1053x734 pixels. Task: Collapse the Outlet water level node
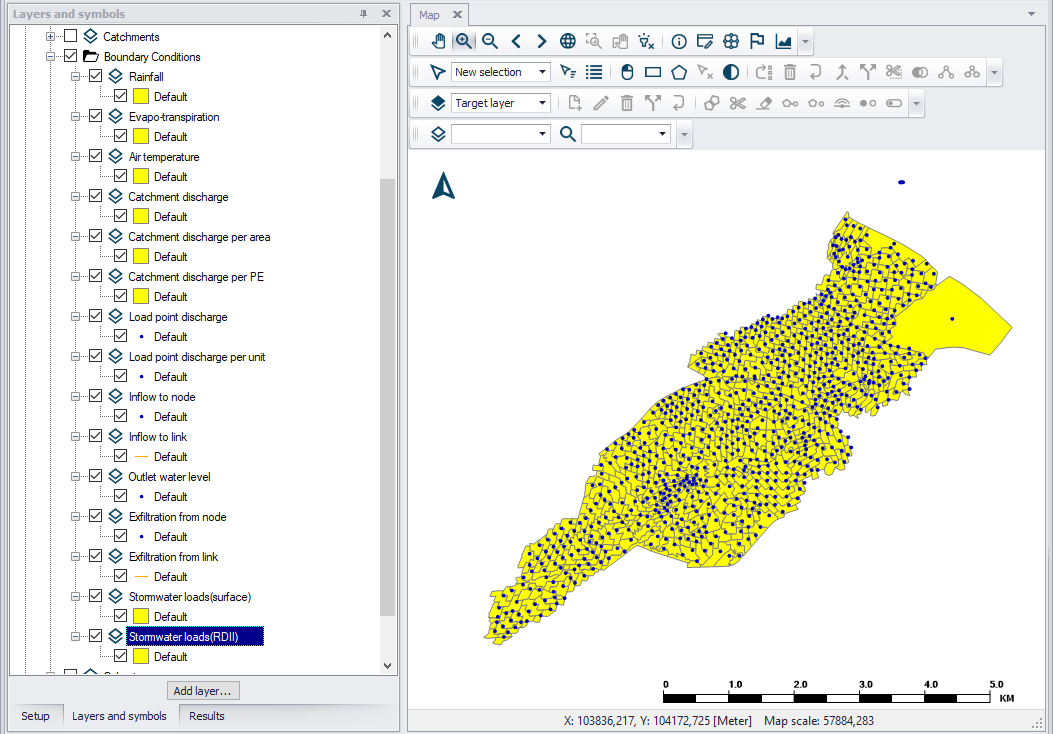click(x=75, y=477)
